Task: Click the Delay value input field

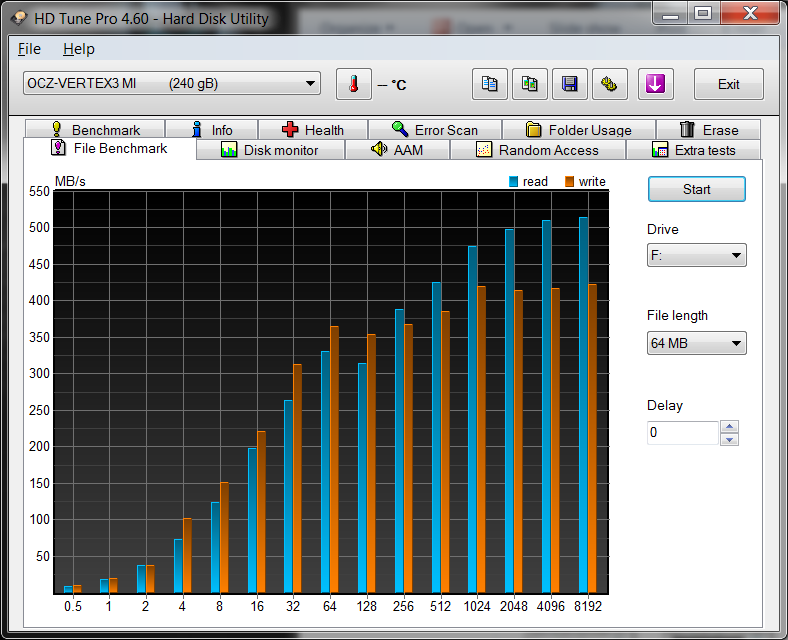Action: tap(682, 433)
